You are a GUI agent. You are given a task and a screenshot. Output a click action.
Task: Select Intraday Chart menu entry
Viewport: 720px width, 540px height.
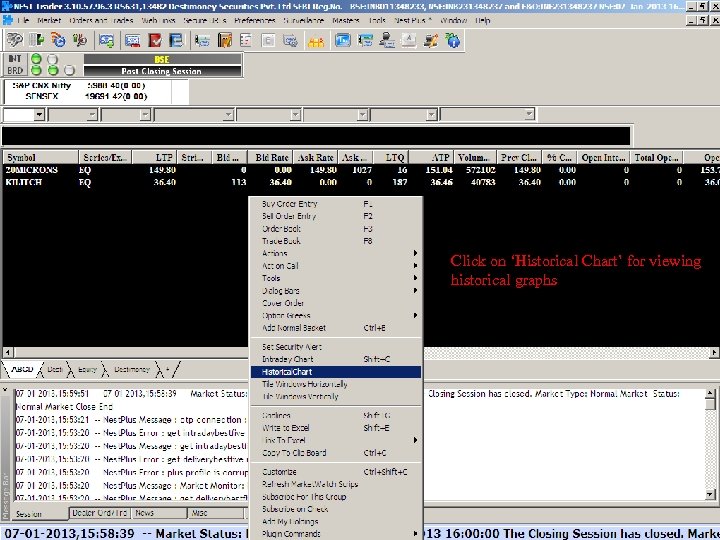336,359
